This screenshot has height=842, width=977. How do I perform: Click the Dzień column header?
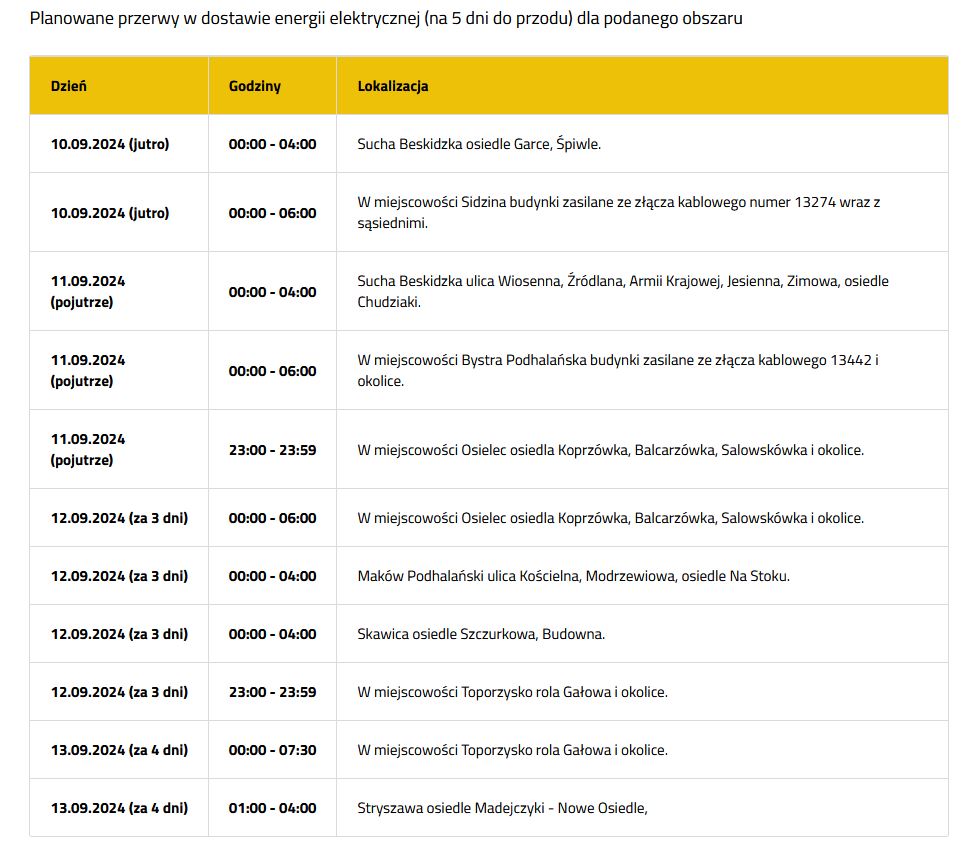pos(69,86)
